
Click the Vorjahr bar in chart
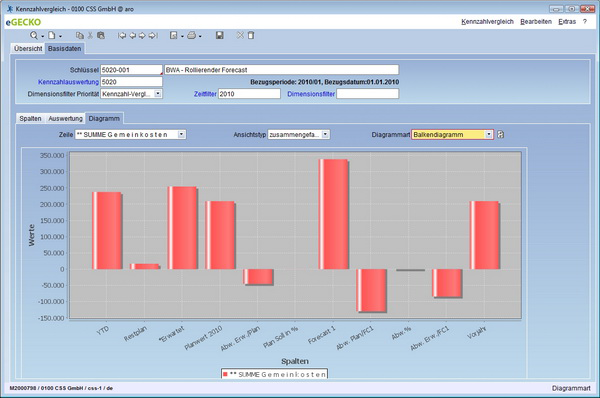(x=484, y=235)
